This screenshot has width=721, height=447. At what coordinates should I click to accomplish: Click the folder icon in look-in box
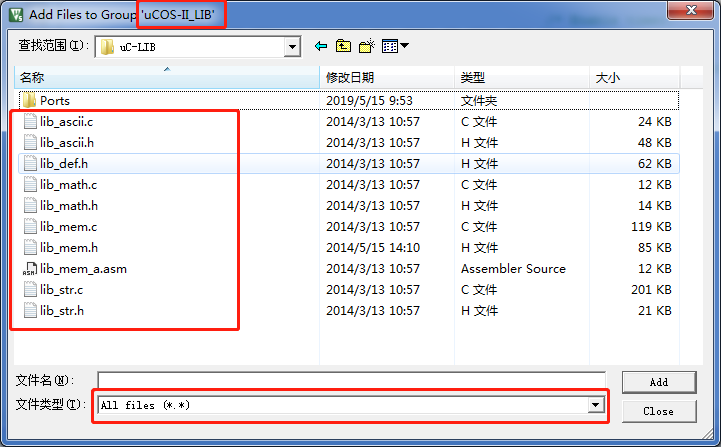[x=107, y=46]
